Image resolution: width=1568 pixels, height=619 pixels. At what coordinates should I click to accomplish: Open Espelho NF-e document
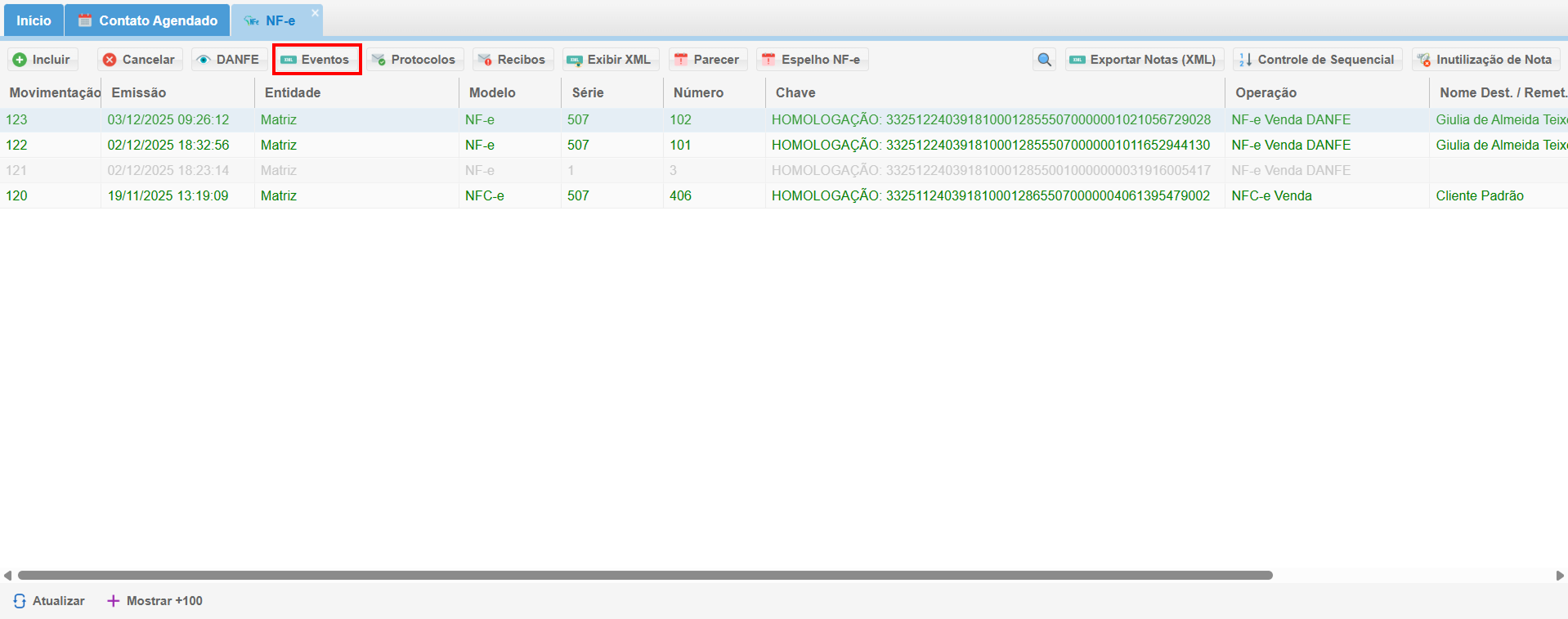(x=811, y=60)
